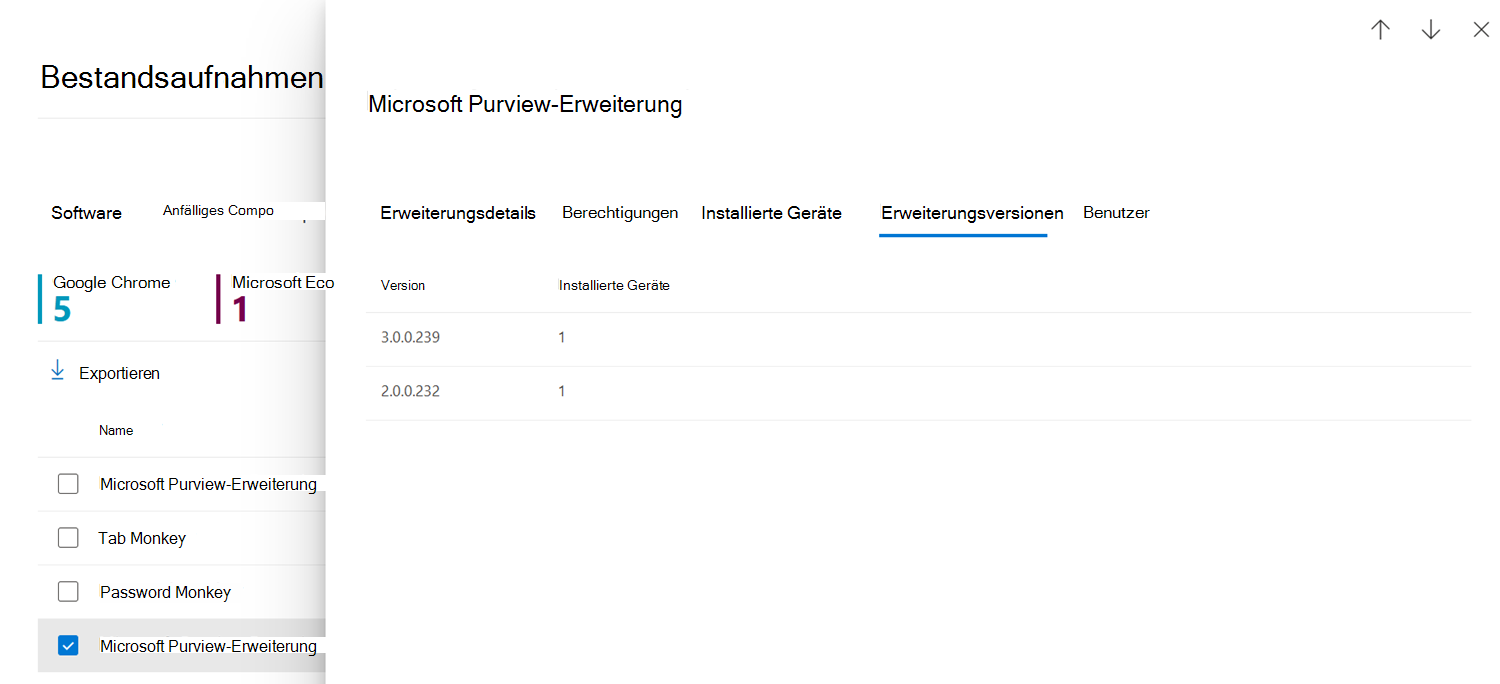The height and width of the screenshot is (684, 1500).
Task: Click the Exportieren label to export
Action: click(119, 373)
